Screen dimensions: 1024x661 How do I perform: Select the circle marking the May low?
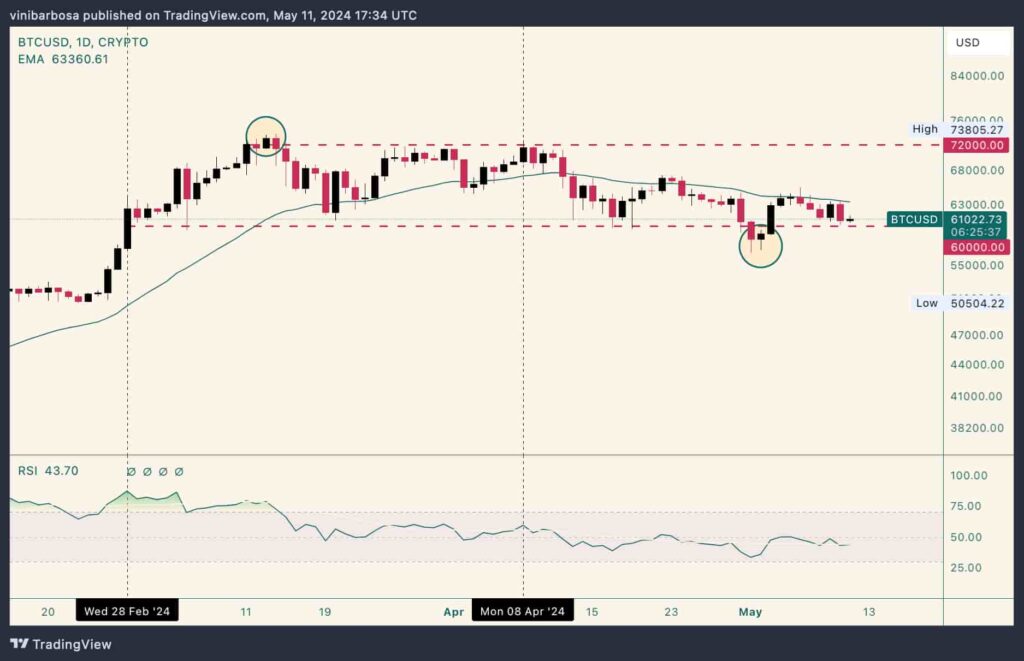point(760,245)
